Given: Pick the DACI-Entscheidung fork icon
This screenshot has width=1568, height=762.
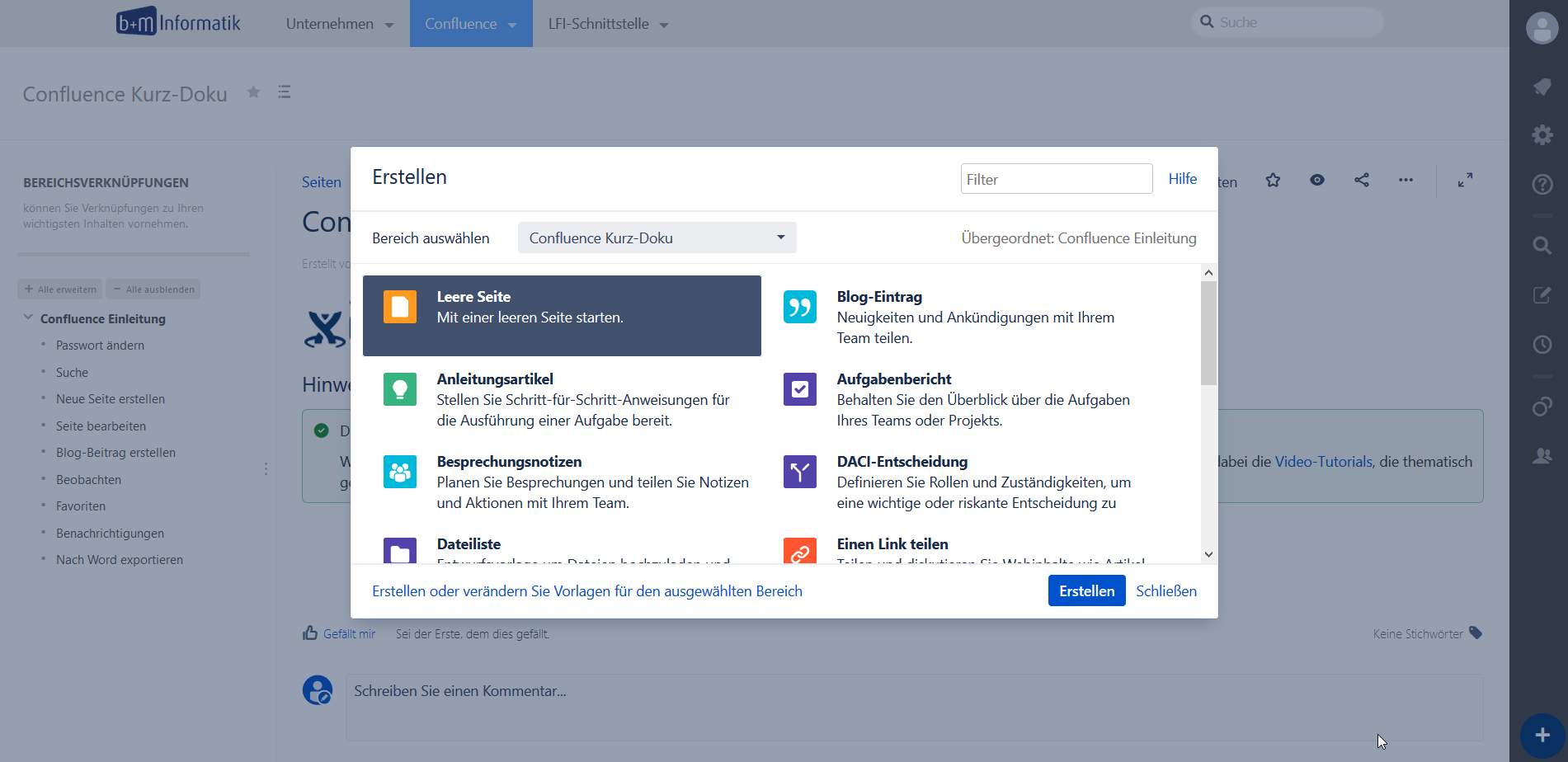Looking at the screenshot, I should point(800,472).
